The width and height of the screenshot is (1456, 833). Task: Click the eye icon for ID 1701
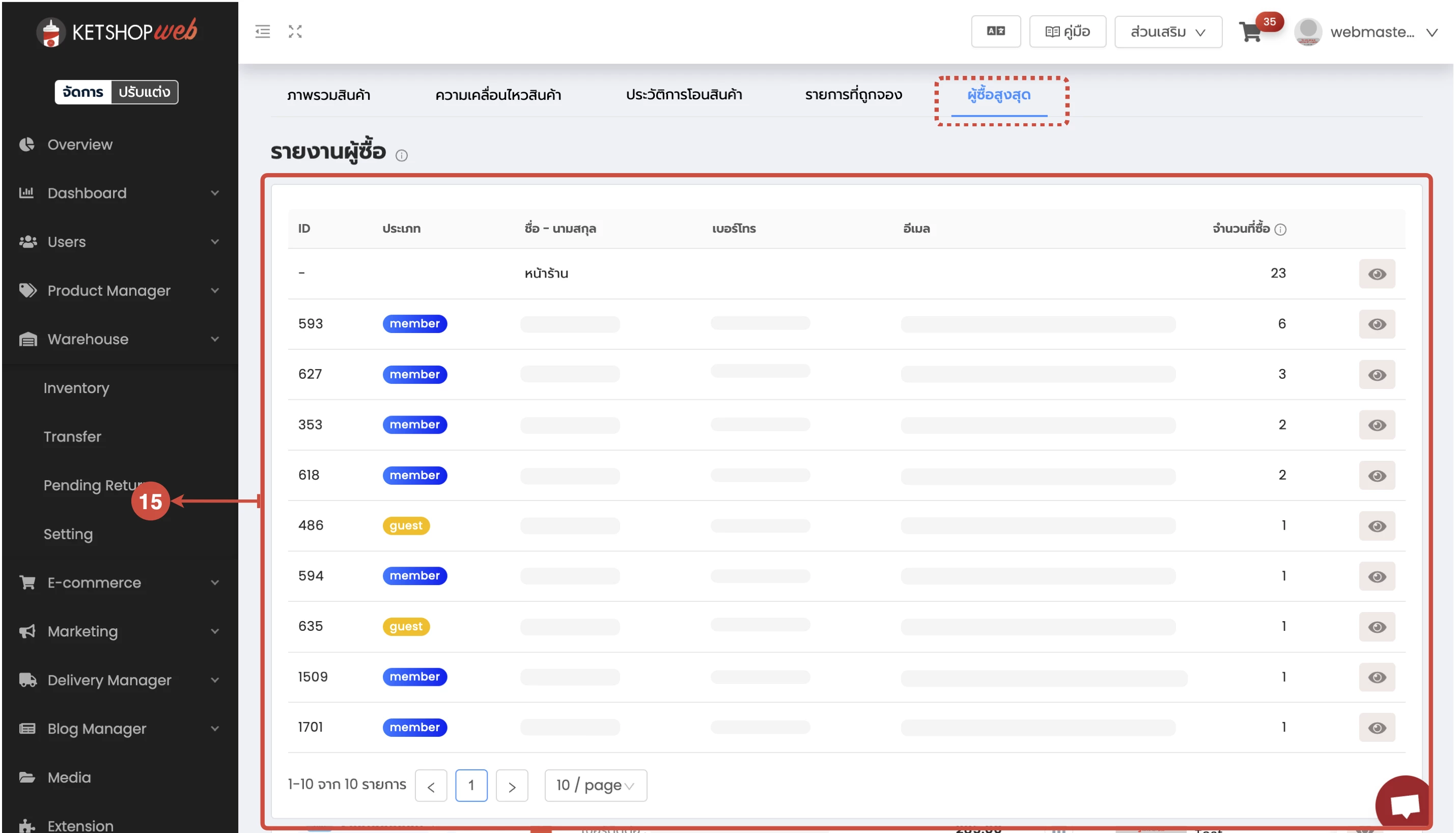pos(1377,728)
